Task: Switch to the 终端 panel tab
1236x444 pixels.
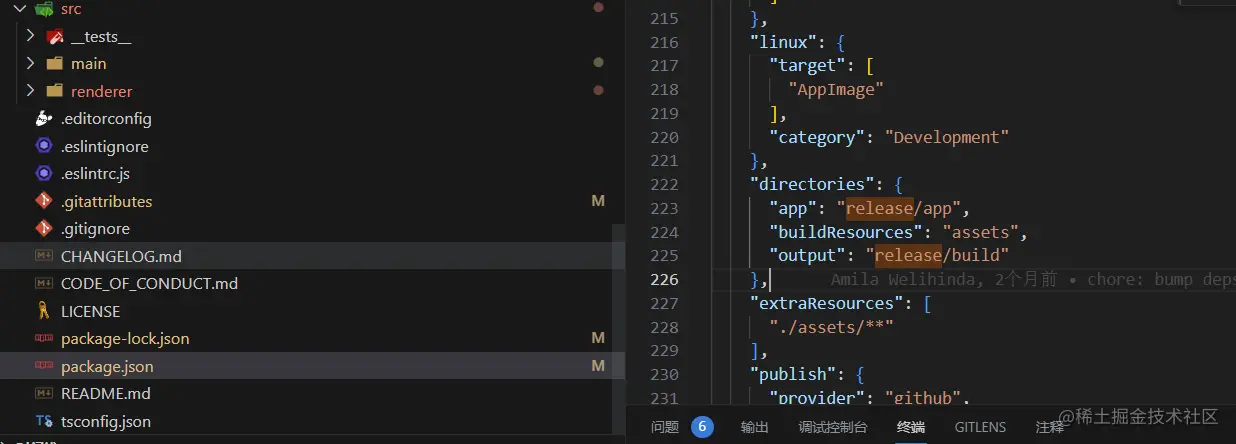Action: (911, 427)
